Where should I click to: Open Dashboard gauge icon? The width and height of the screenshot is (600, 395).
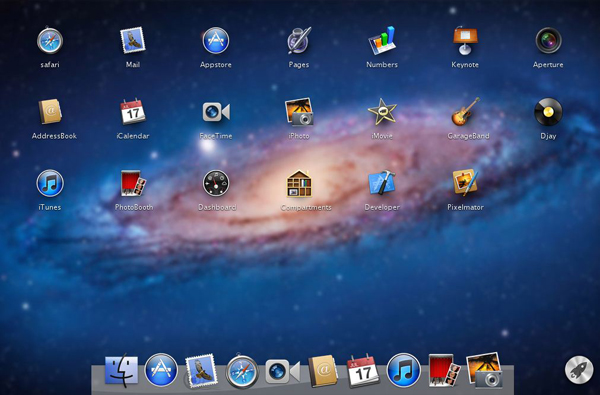pos(216,183)
